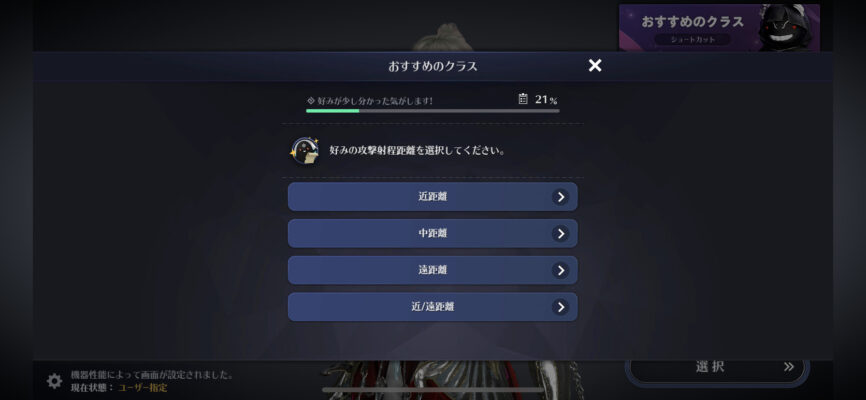866x400 pixels.
Task: Click the ユーザー指定 status text
Action: [142, 388]
